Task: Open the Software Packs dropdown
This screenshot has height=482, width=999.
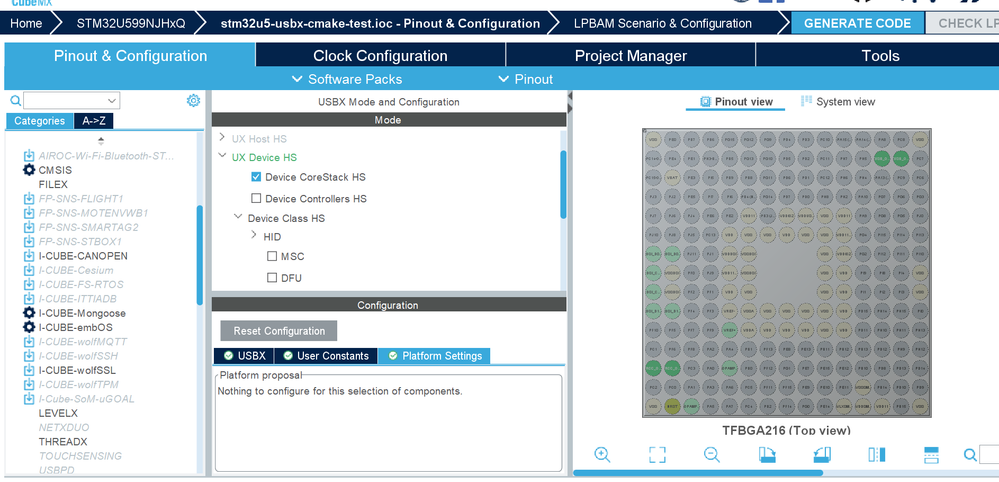Action: tap(347, 79)
